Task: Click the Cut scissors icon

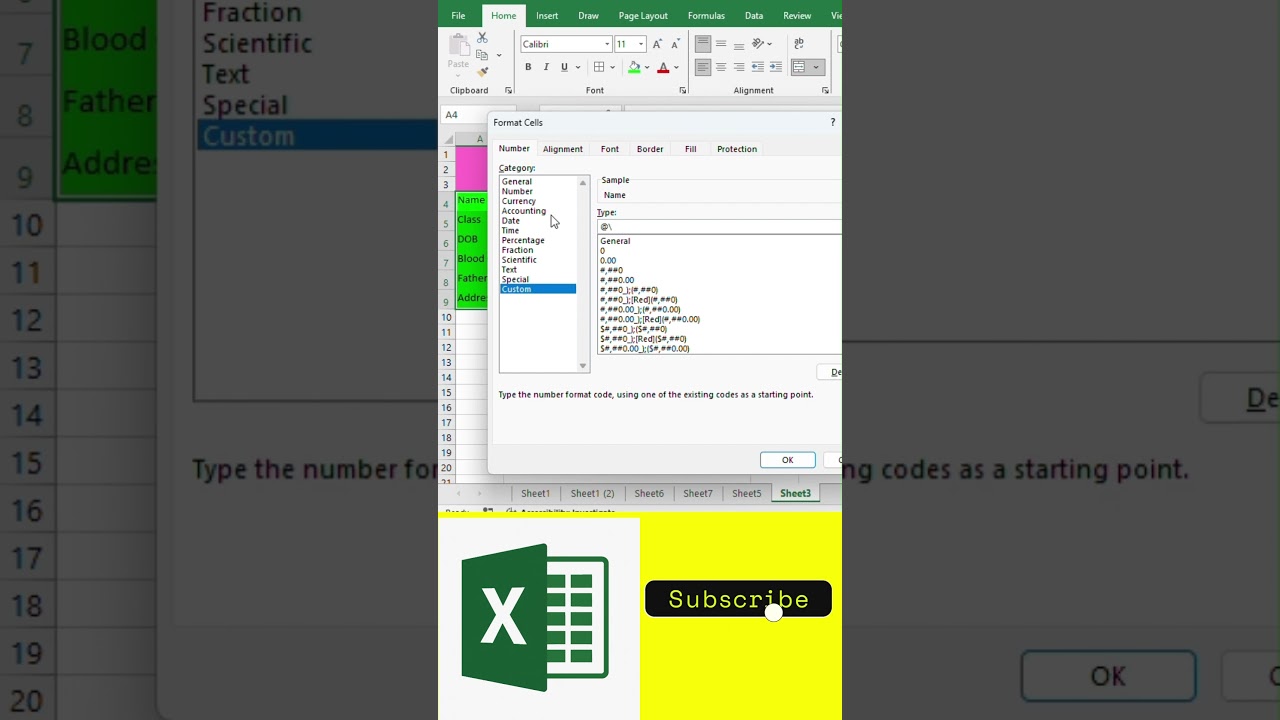Action: point(482,38)
